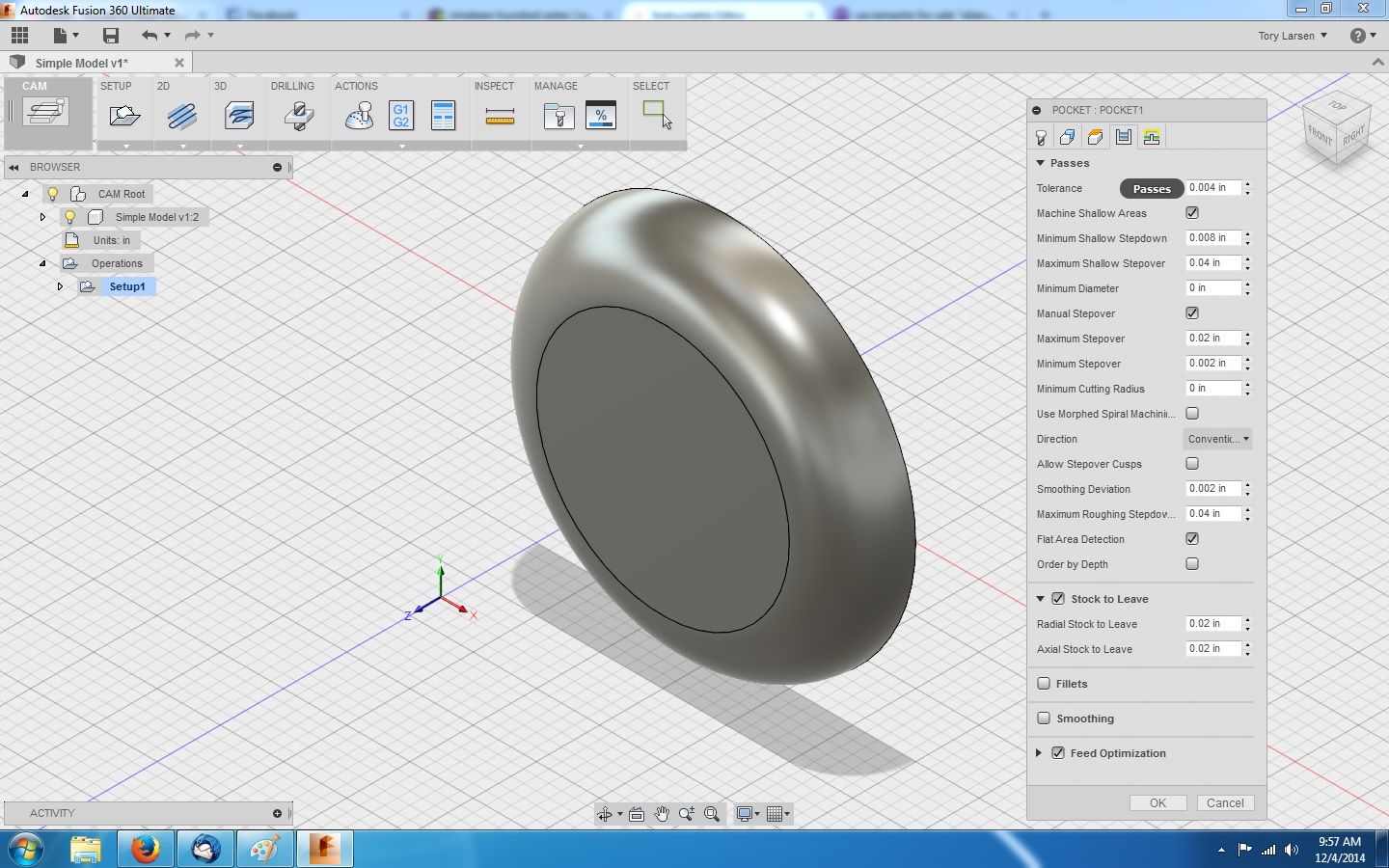Screen dimensions: 1389x868
Task: Confirm the pocket operation with OK
Action: pyautogui.click(x=1157, y=802)
